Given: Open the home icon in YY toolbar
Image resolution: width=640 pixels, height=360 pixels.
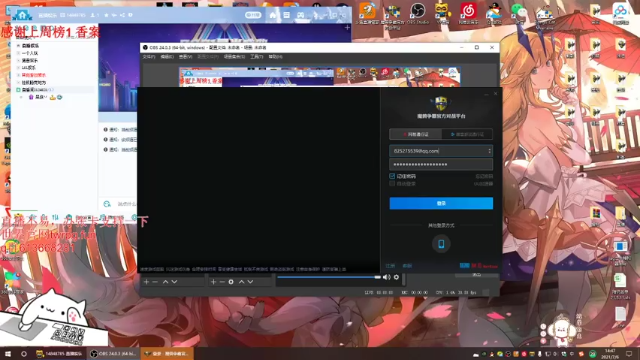Looking at the screenshot, I should [x=273, y=15].
